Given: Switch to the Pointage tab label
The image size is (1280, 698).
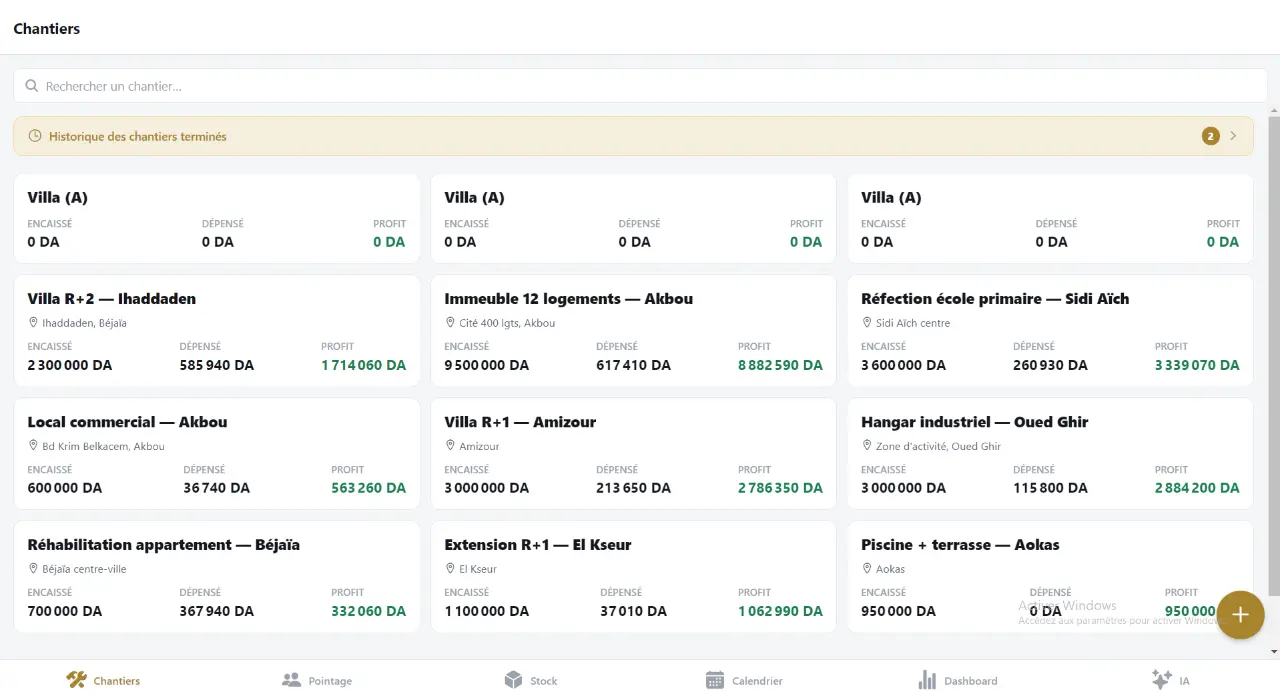Looking at the screenshot, I should tap(330, 681).
